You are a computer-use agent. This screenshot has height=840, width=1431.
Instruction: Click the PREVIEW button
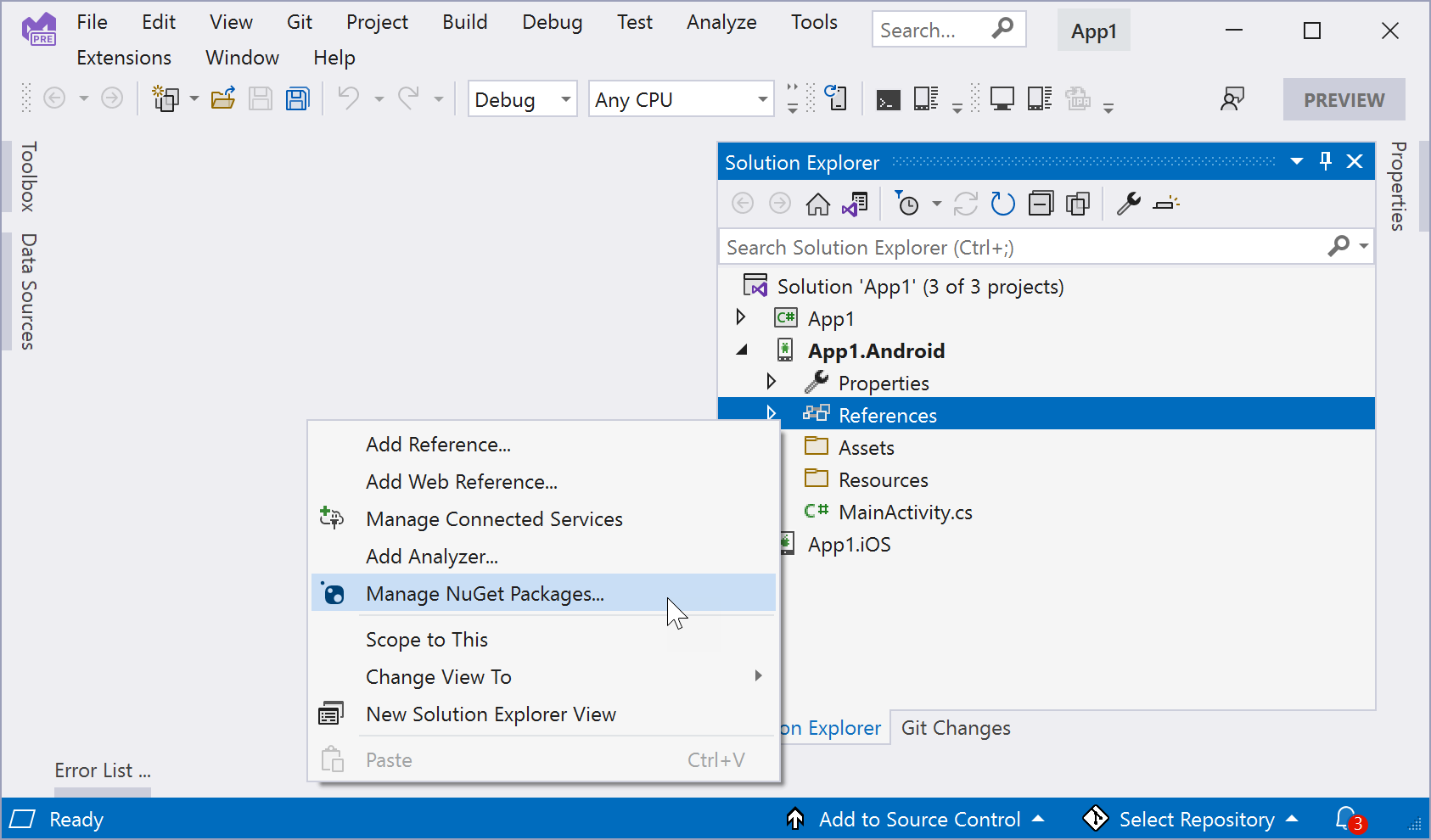coord(1344,99)
